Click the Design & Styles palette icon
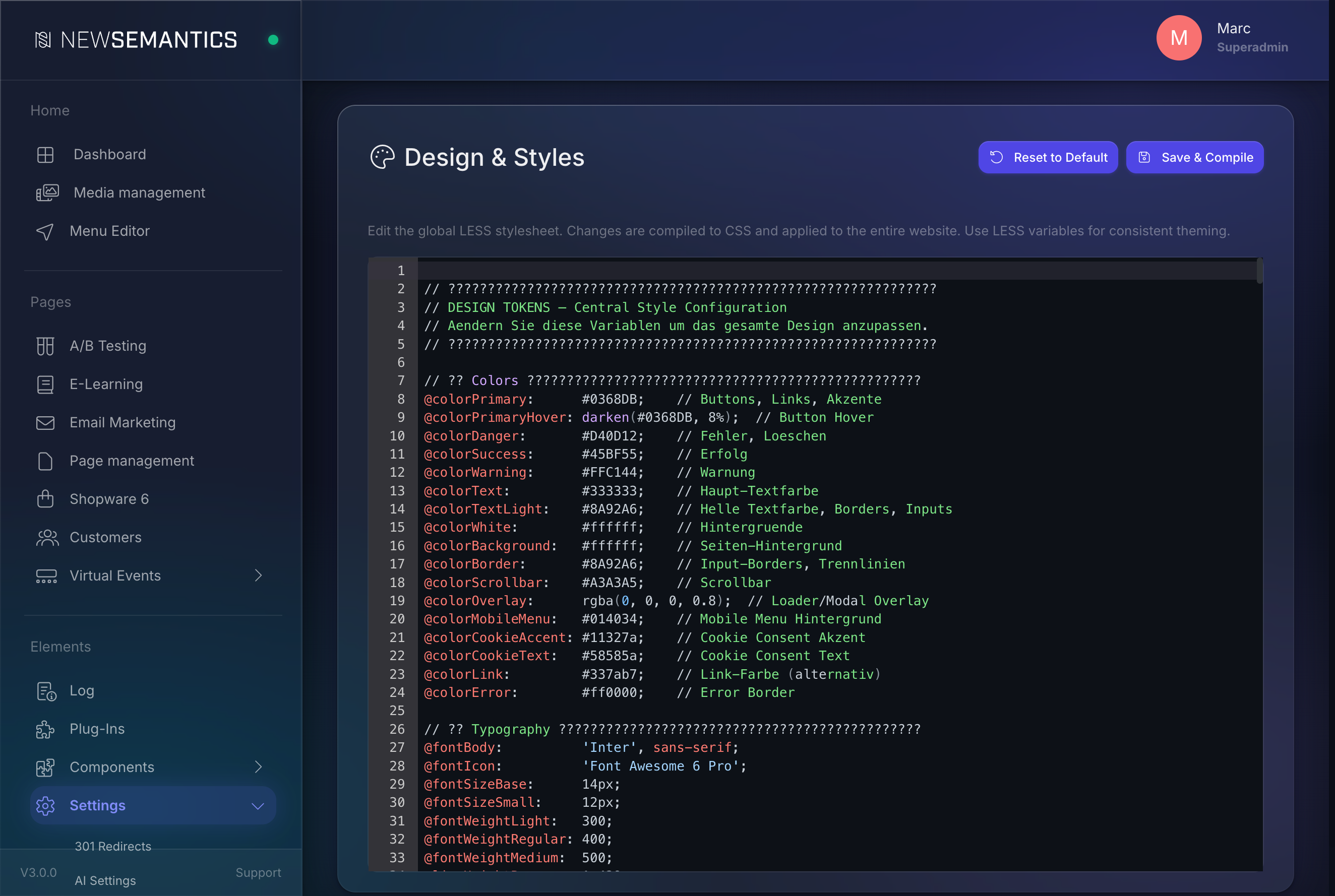Screen dimensions: 1335x896 (383, 157)
